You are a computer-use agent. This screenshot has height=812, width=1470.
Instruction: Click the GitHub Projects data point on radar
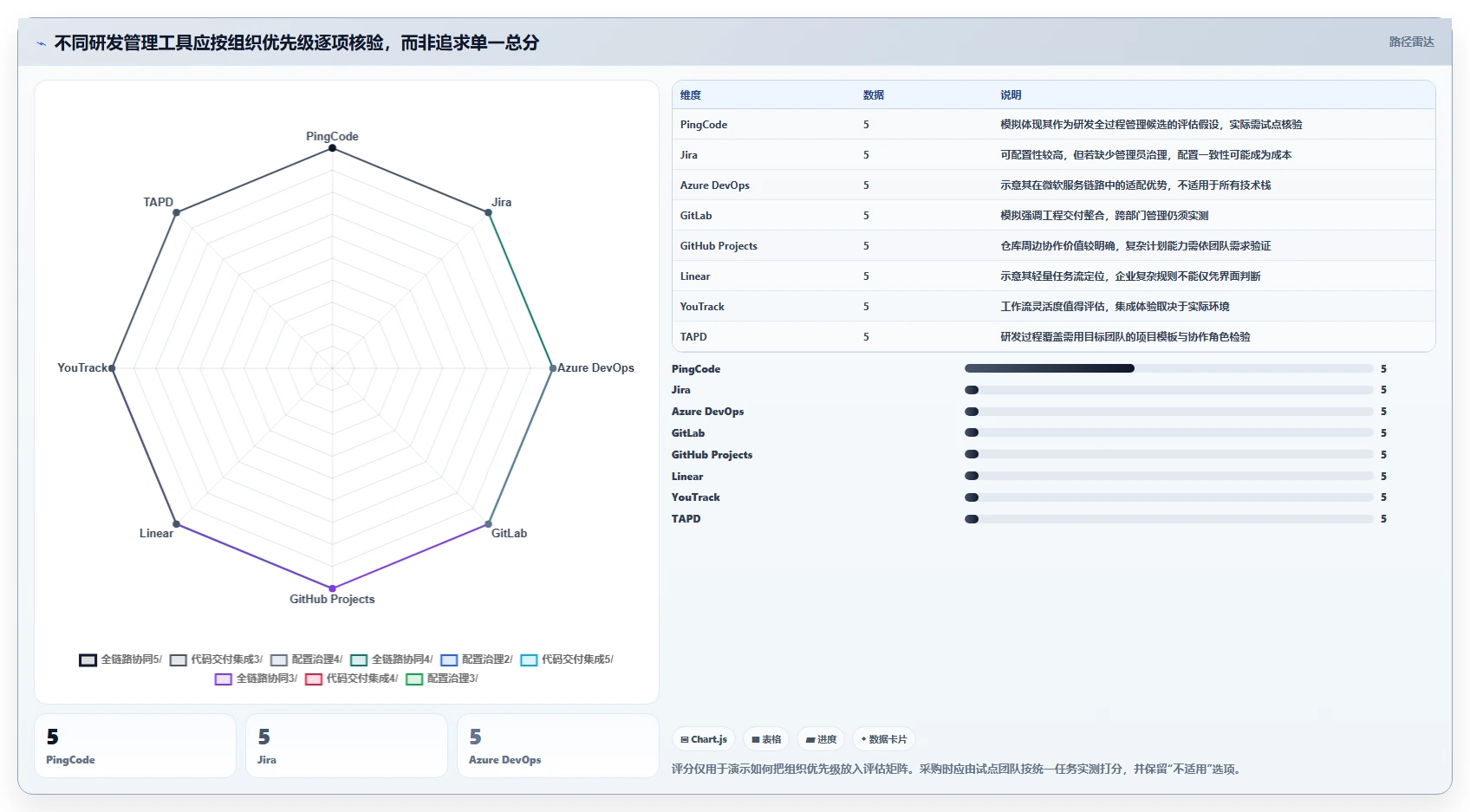[x=332, y=588]
